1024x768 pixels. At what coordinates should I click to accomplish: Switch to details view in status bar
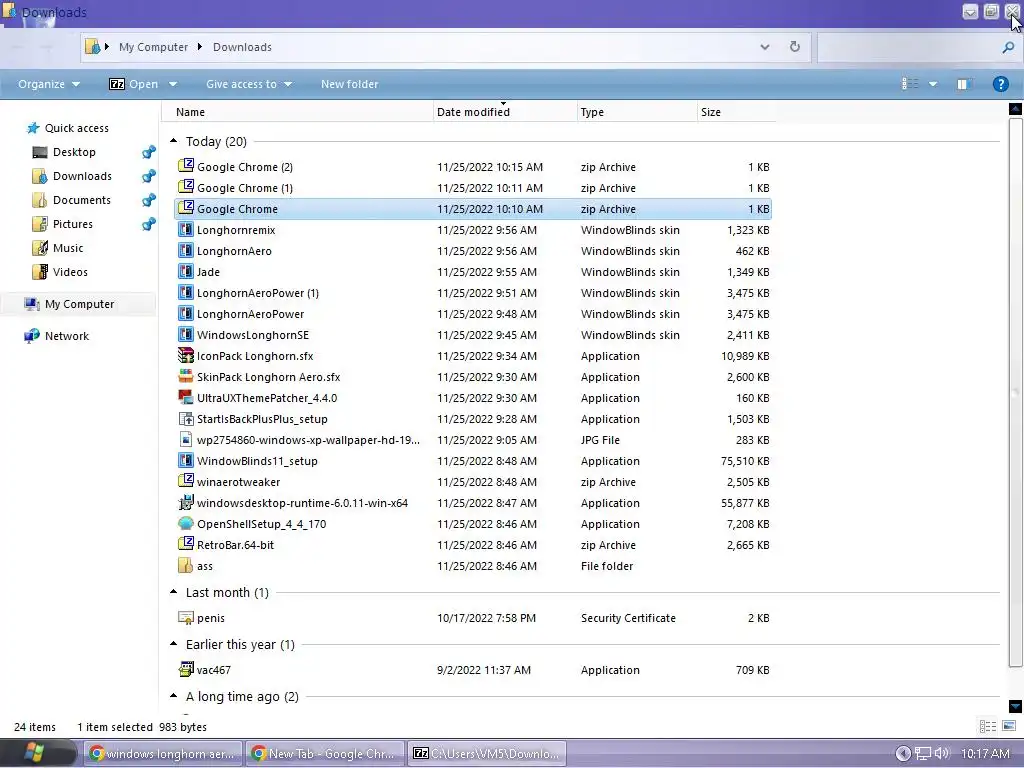tap(987, 726)
